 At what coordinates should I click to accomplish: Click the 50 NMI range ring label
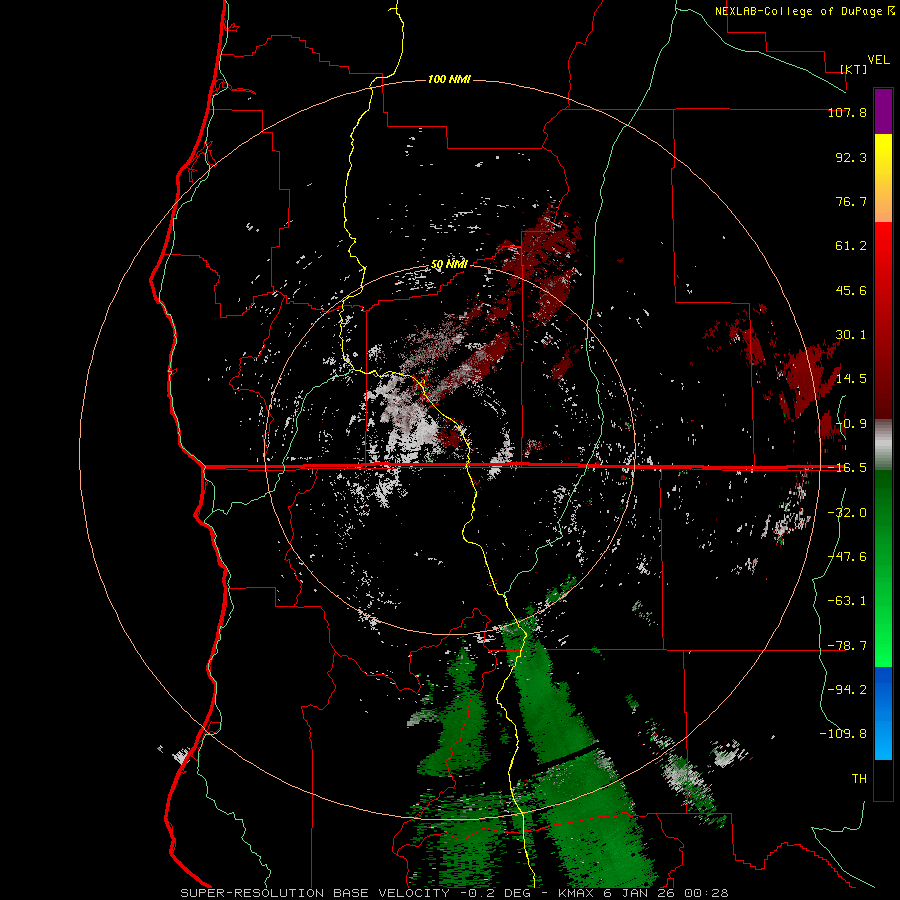click(x=449, y=265)
